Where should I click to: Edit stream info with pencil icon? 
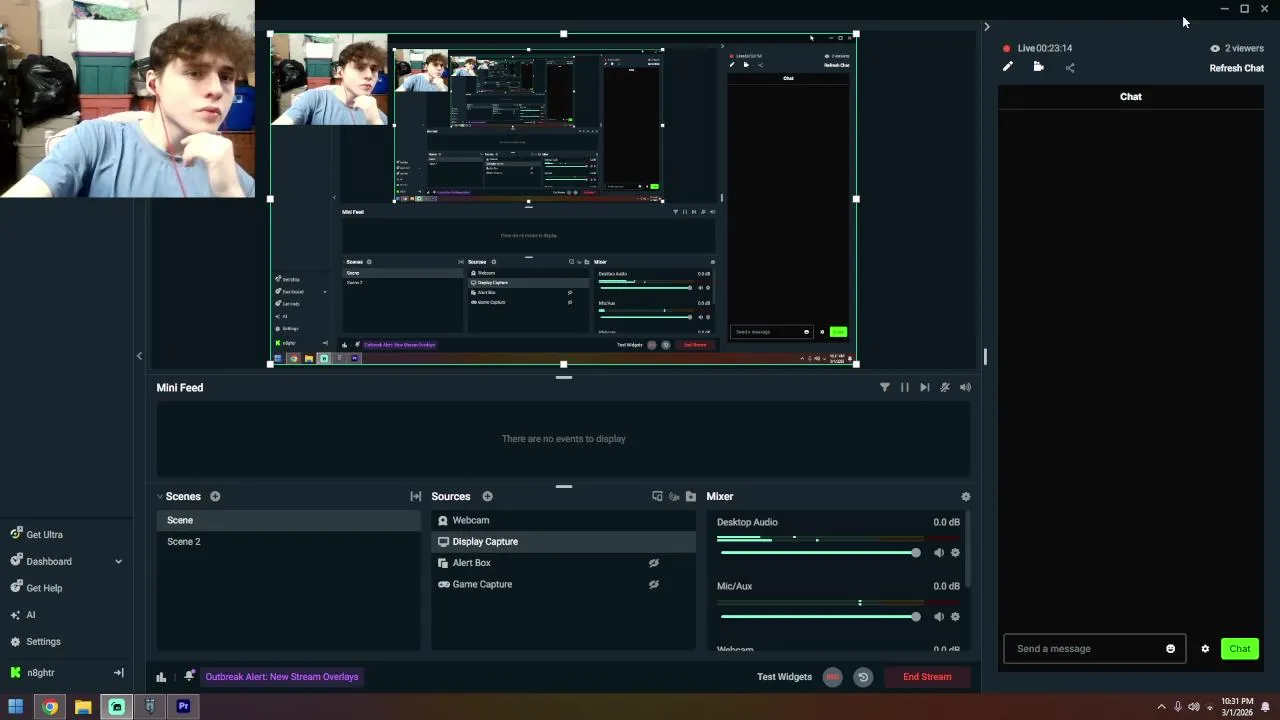tap(1008, 67)
